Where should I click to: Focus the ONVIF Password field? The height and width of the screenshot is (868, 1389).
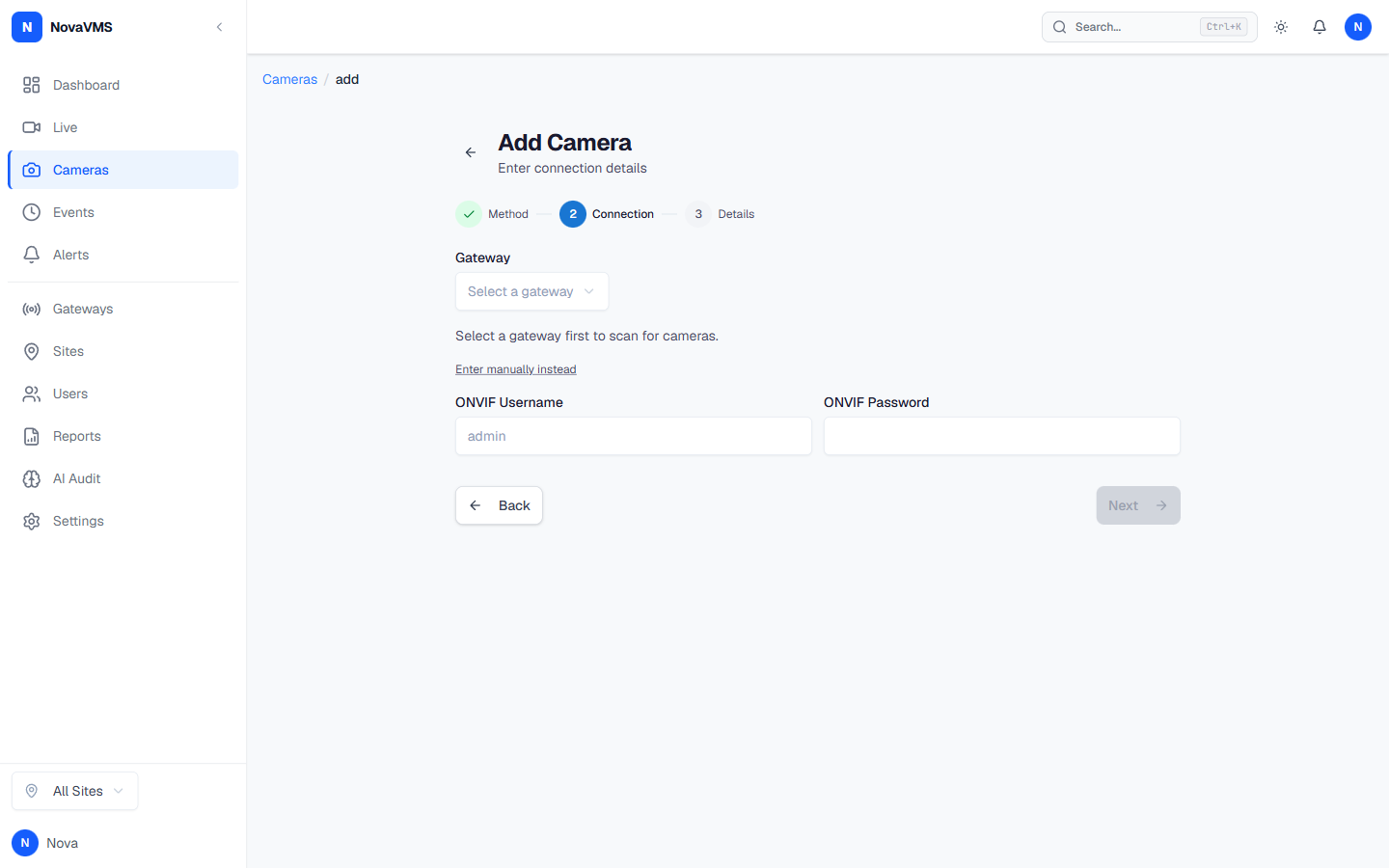coord(1002,436)
